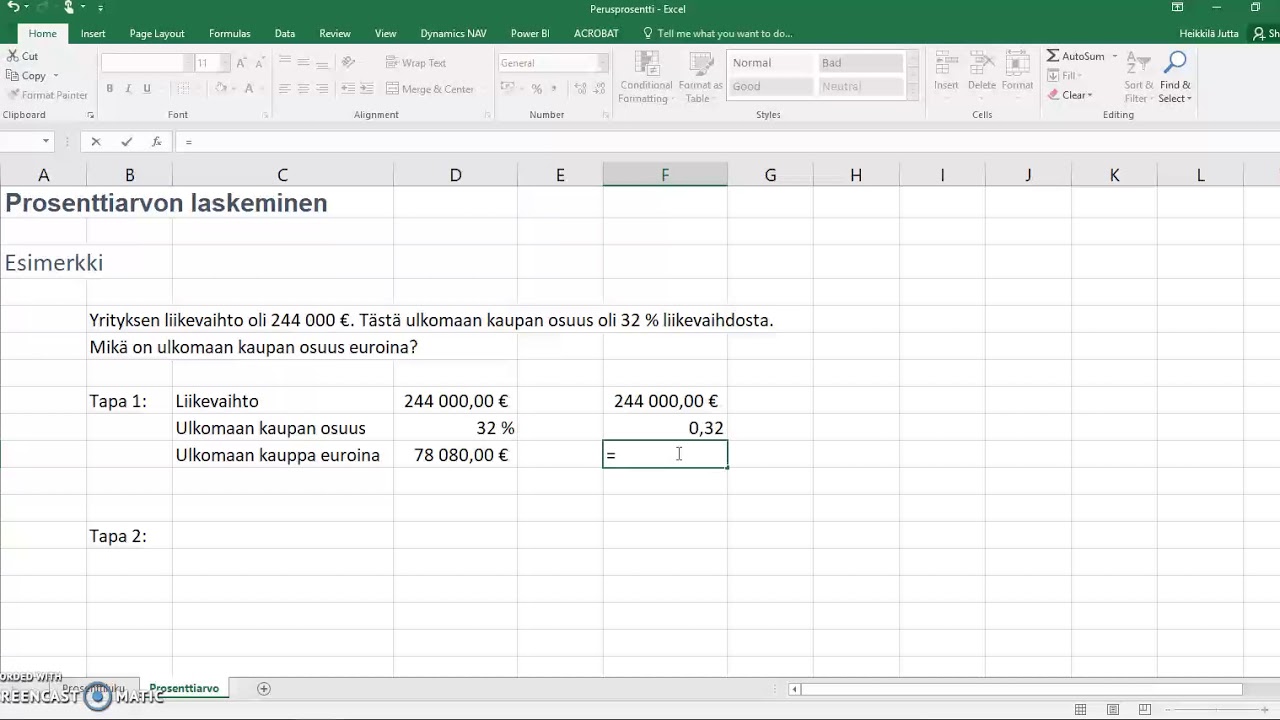Select cell with 78 080,00 €
The image size is (1280, 720).
tap(455, 455)
